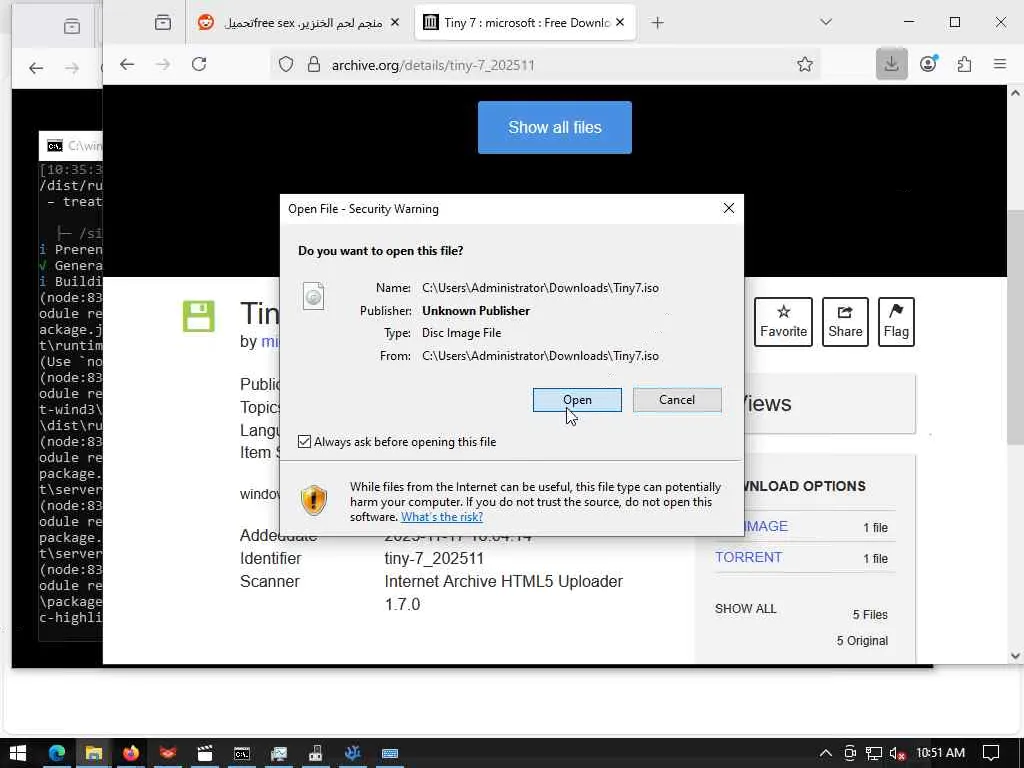Favorite this archive item
This screenshot has width=1024, height=768.
[x=783, y=322]
